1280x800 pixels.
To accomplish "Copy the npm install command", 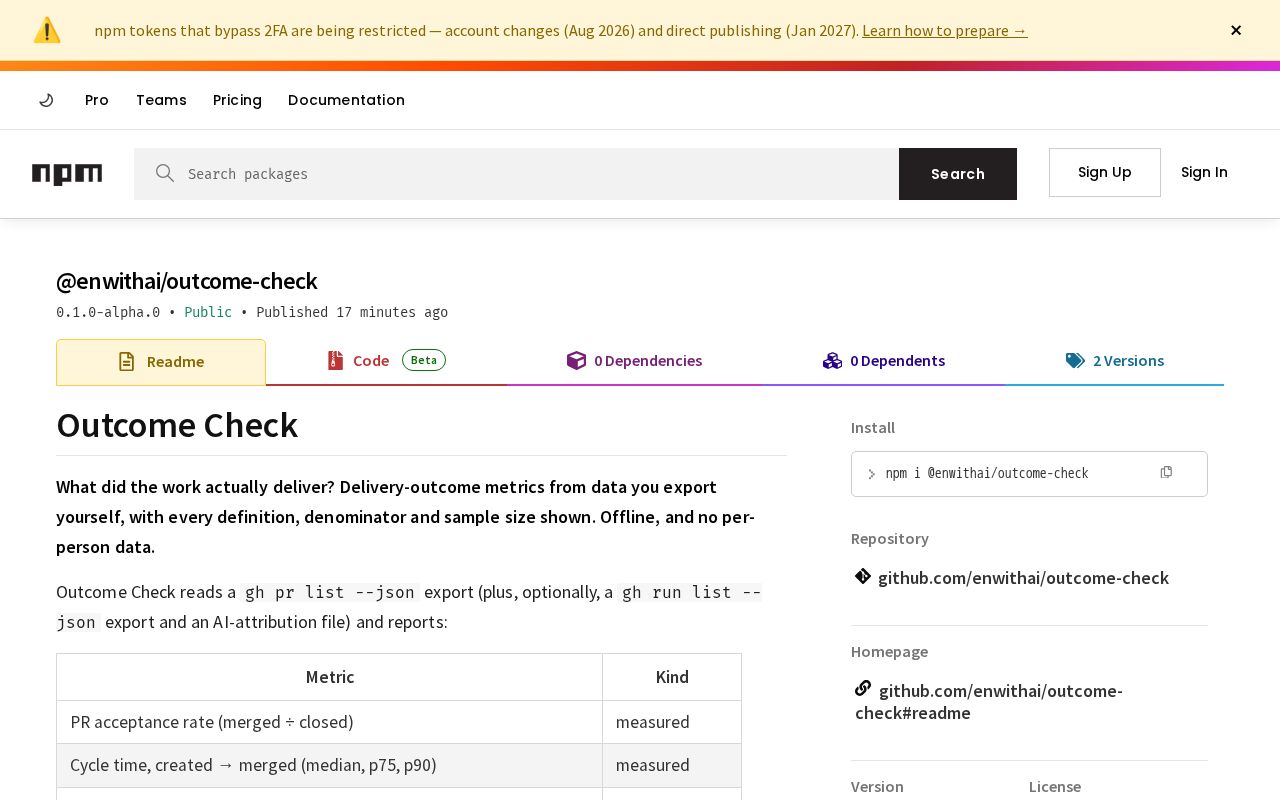I will click(1166, 472).
